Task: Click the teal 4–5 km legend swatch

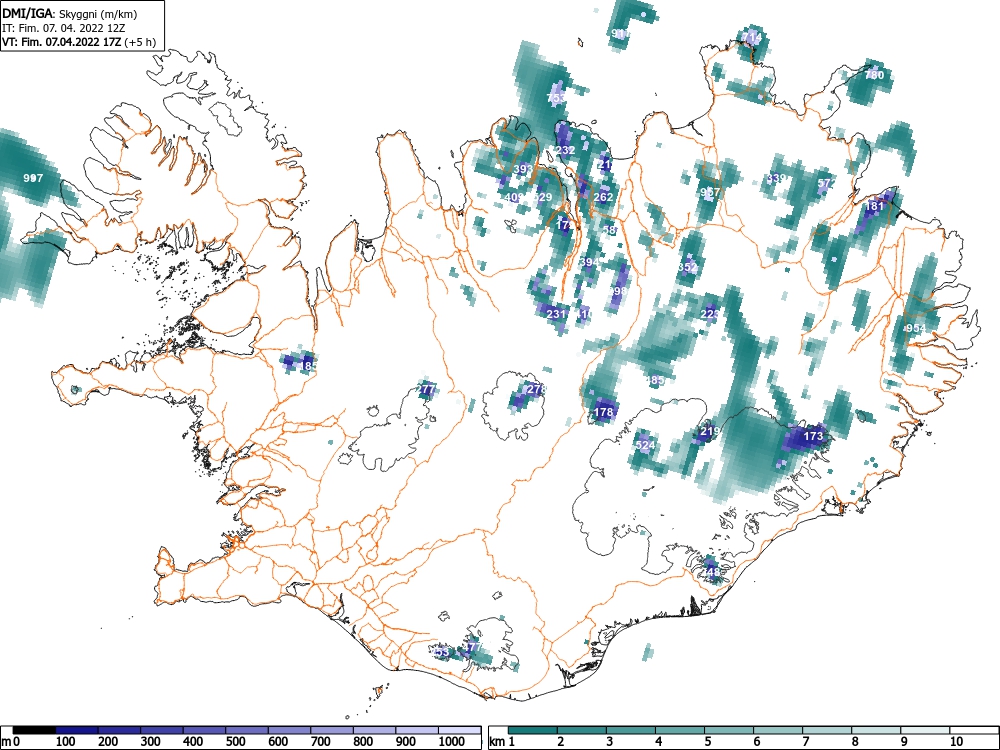Action: pos(680,730)
